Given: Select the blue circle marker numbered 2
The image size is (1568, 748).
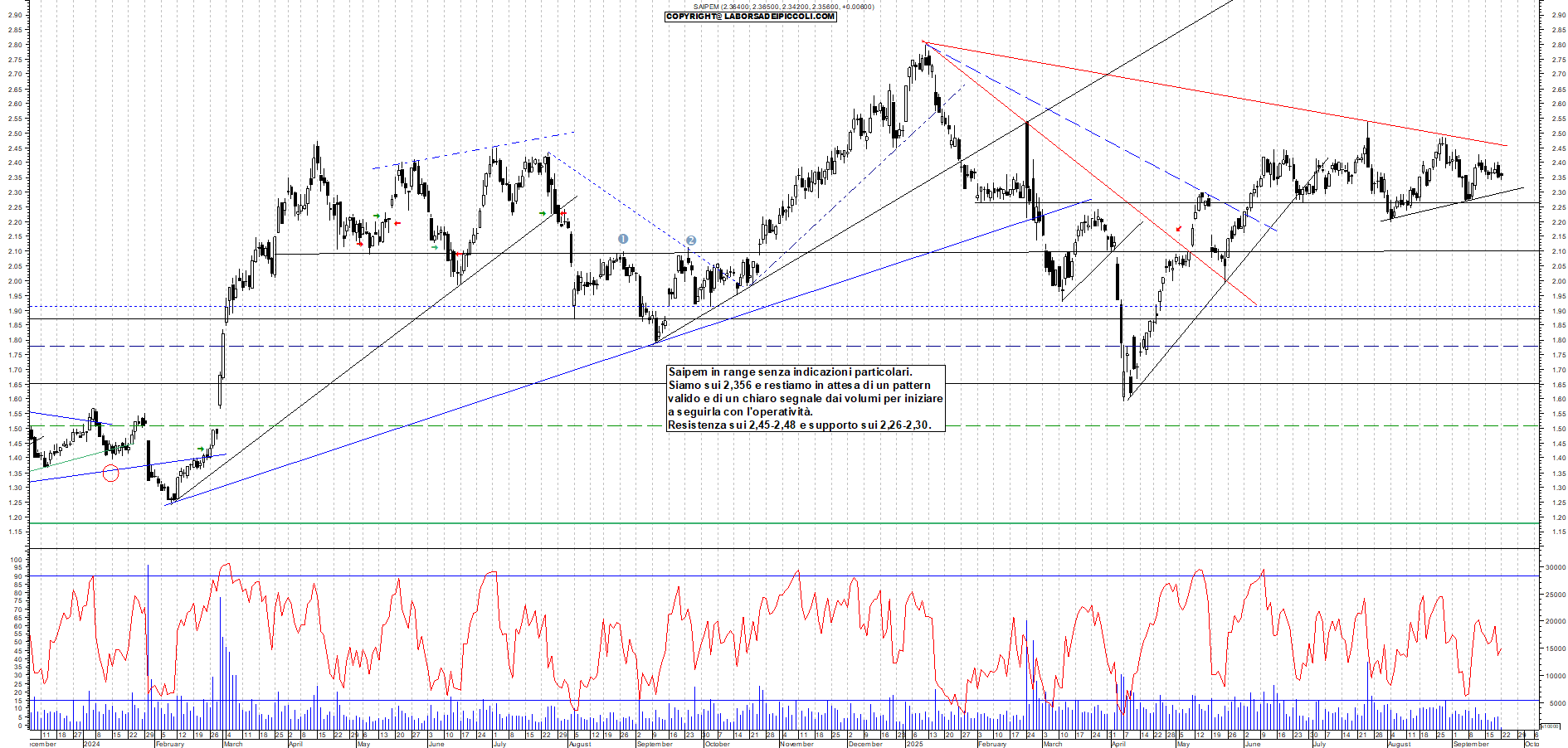Looking at the screenshot, I should click(691, 240).
